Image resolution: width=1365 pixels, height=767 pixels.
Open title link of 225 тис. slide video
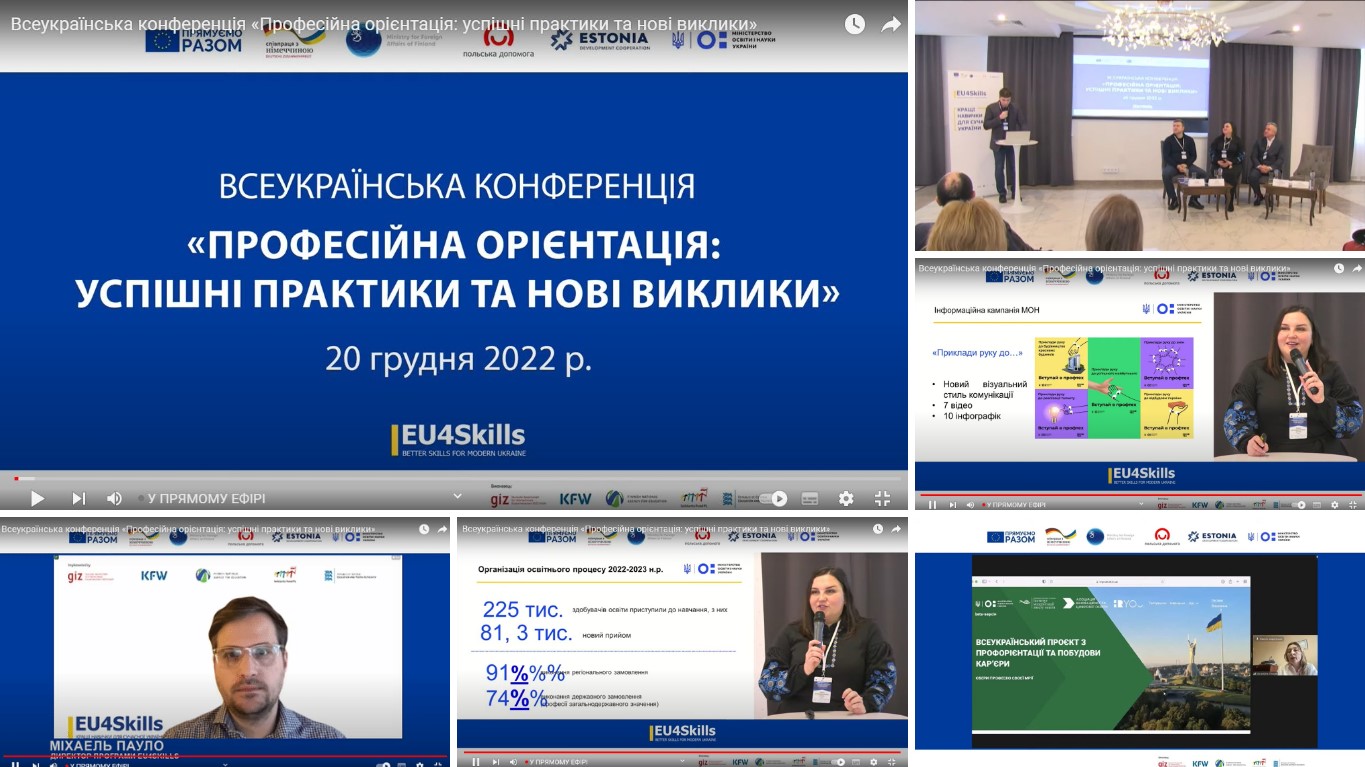646,528
